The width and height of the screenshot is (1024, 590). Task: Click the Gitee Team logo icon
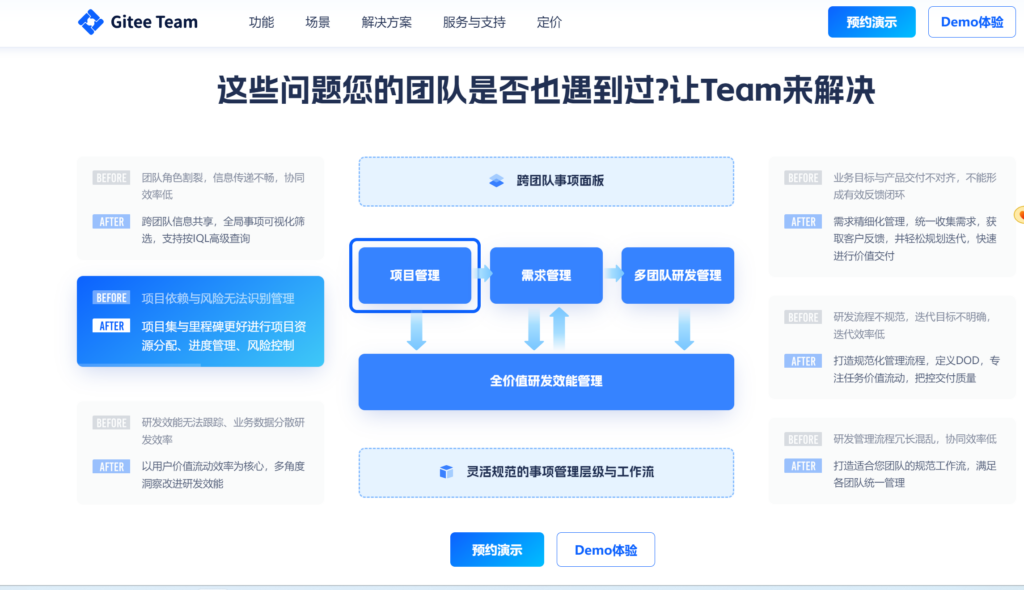click(89, 21)
